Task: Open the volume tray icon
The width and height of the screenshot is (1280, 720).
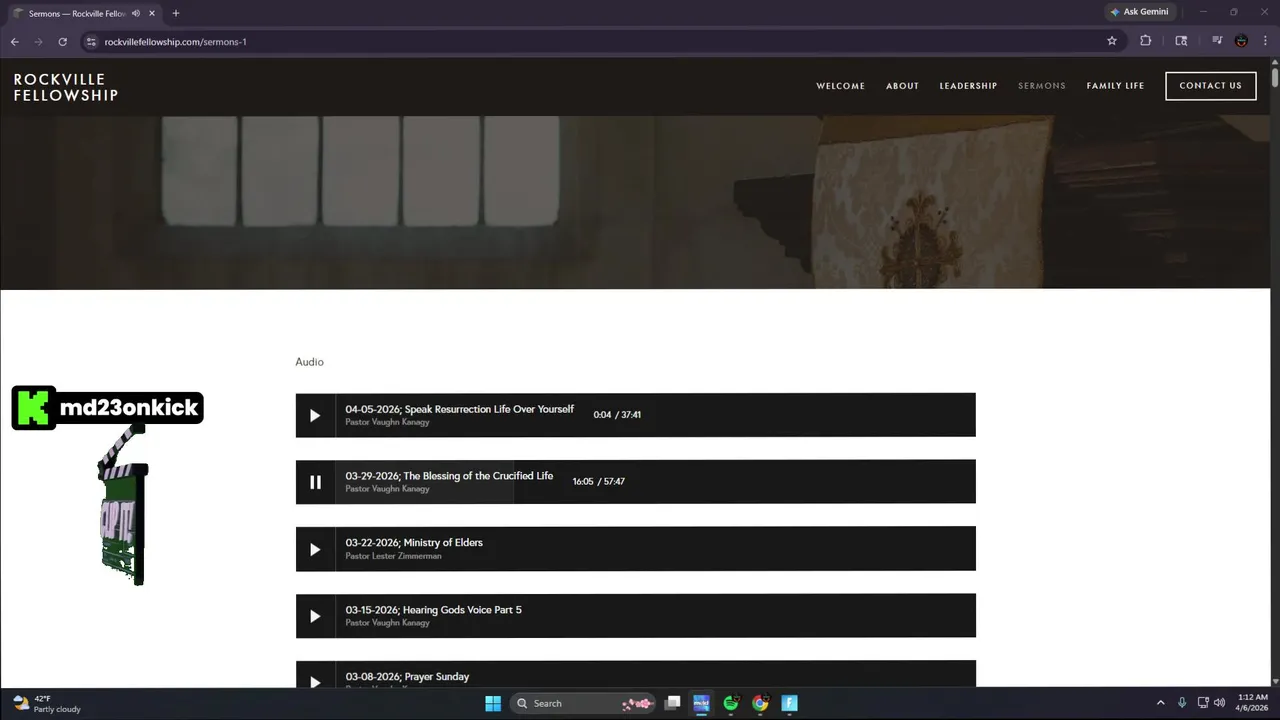Action: (x=1219, y=703)
